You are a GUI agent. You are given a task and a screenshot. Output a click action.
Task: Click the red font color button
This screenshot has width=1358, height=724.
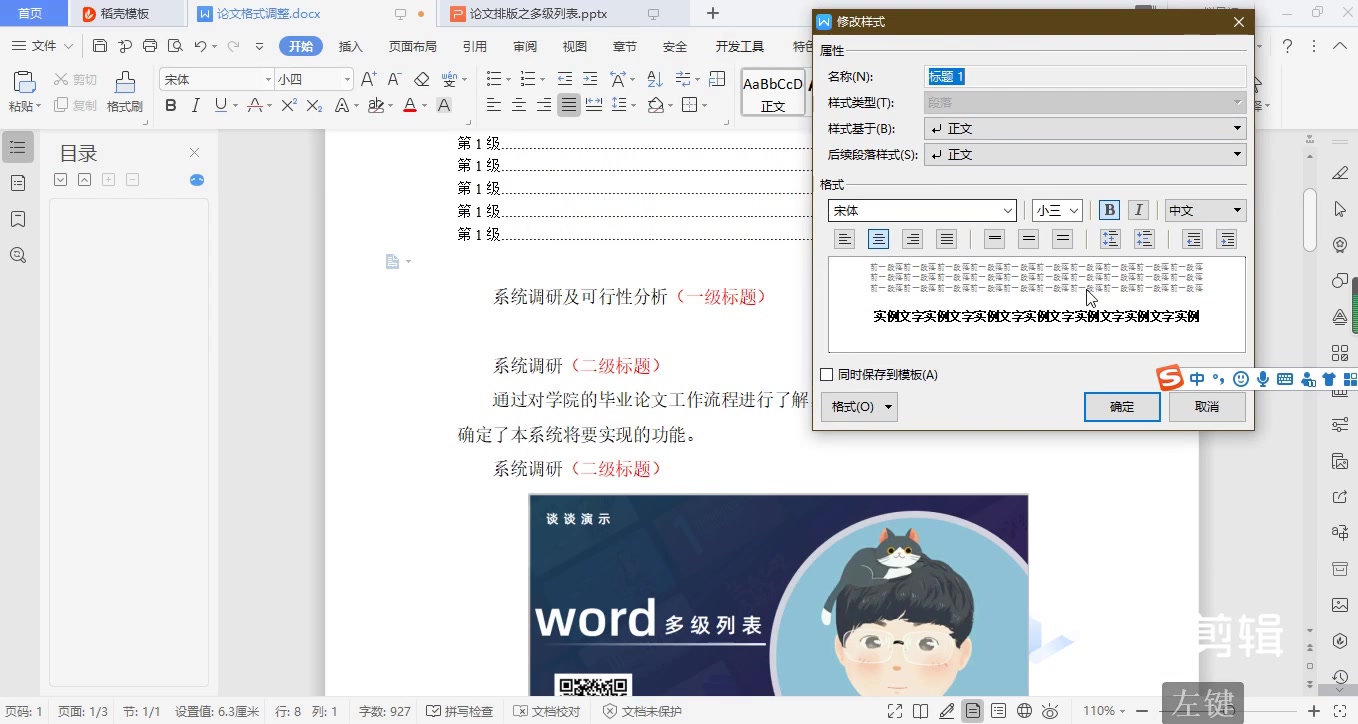409,105
